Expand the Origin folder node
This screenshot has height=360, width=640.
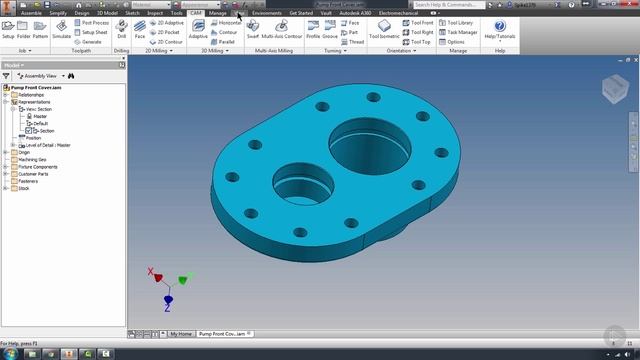[6, 153]
